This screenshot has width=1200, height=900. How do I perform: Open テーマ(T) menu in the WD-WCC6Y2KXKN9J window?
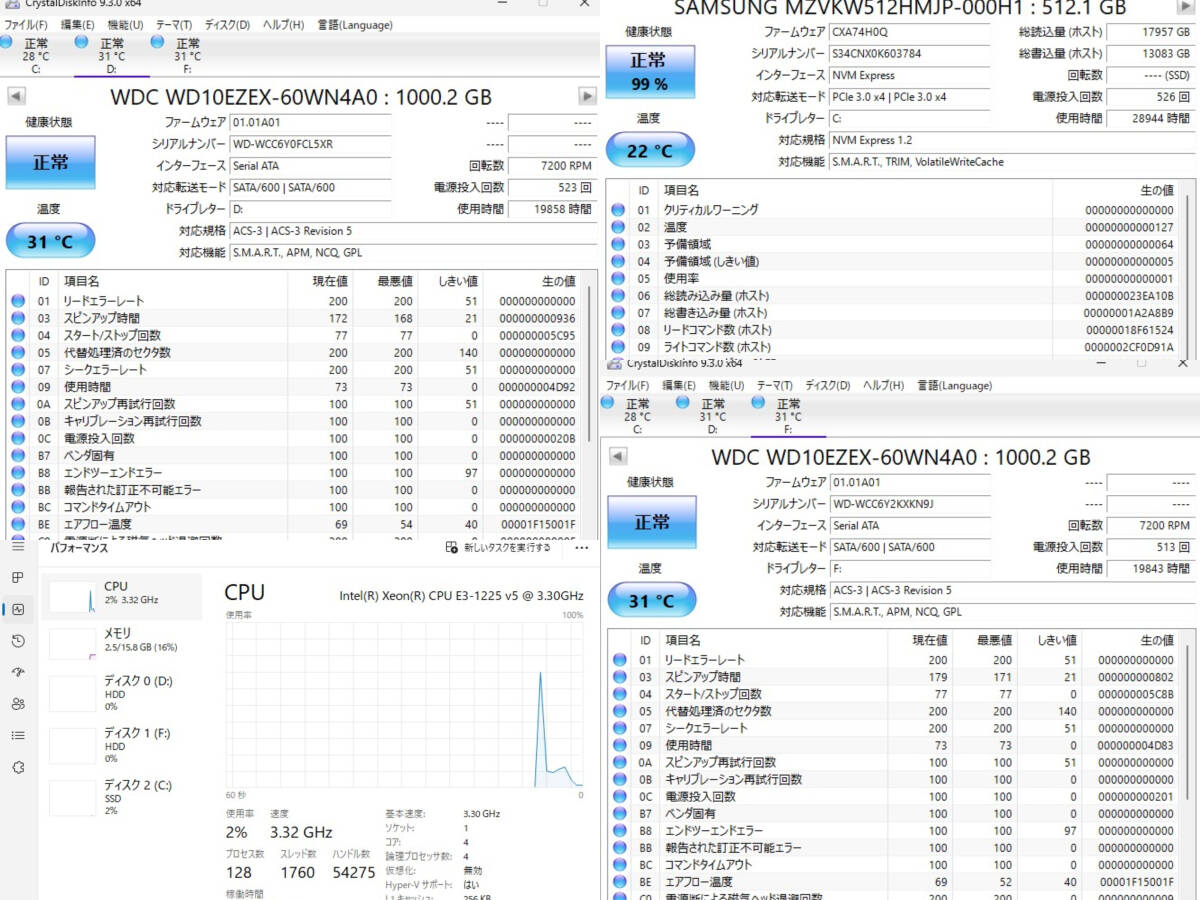pyautogui.click(x=775, y=385)
